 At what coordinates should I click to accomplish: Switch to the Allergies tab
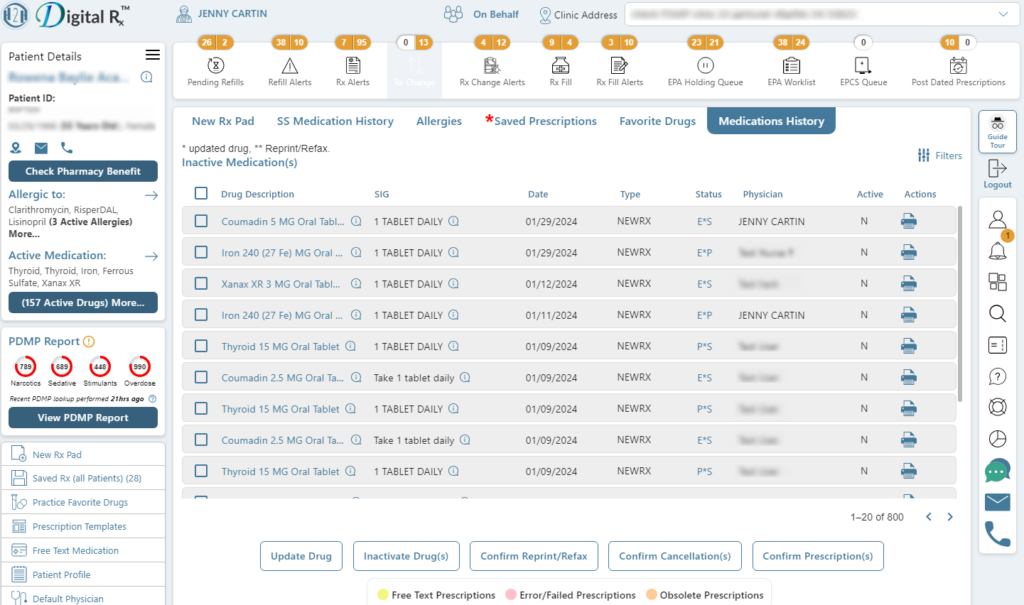[439, 121]
